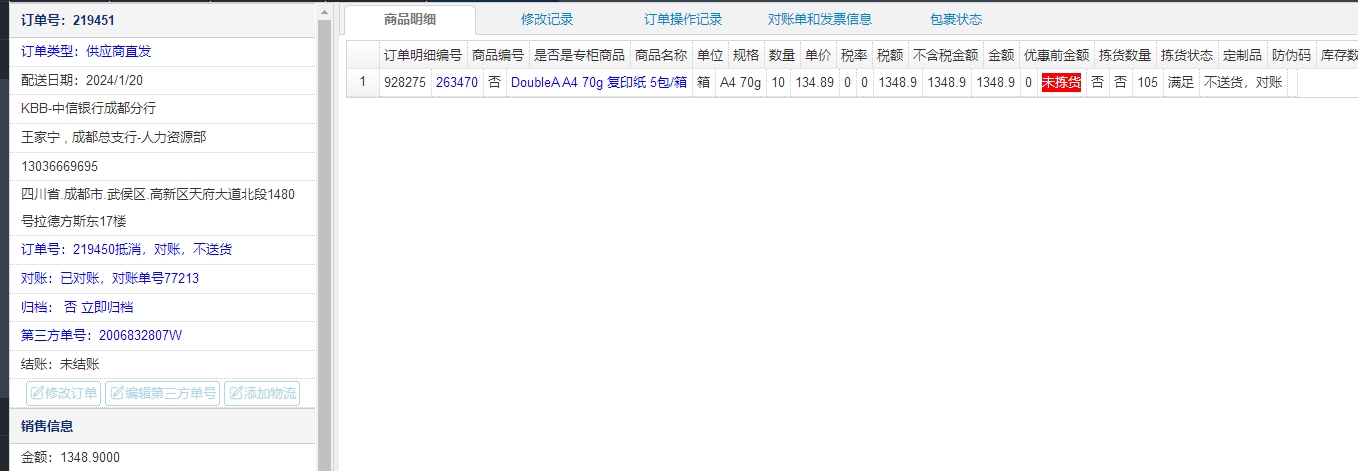Click the 拣货状态 column header
Image resolution: width=1358 pixels, height=471 pixels.
1187,56
